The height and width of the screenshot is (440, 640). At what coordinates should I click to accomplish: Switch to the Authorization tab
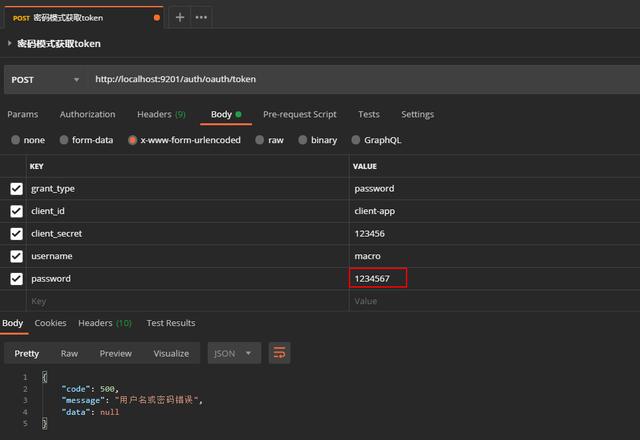tap(87, 114)
